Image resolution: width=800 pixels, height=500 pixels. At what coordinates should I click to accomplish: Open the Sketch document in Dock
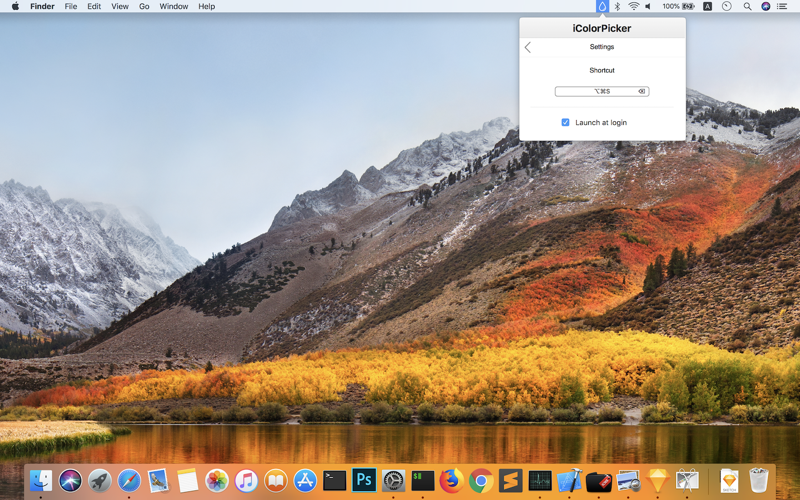pos(729,480)
